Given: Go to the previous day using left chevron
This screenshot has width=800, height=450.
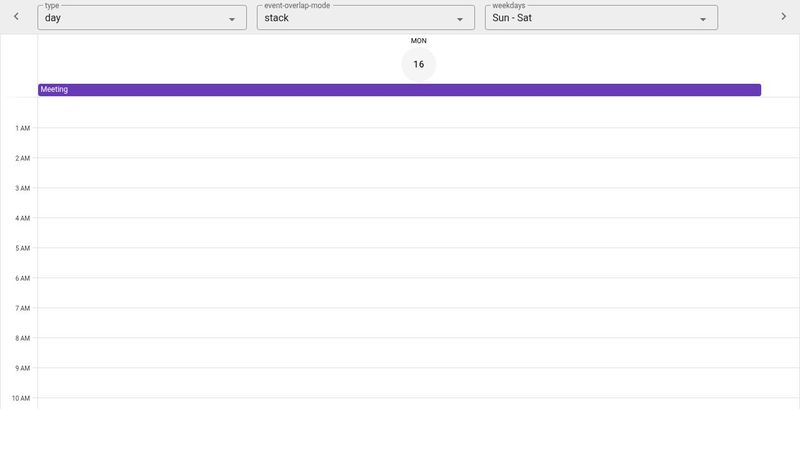Looking at the screenshot, I should [x=16, y=17].
